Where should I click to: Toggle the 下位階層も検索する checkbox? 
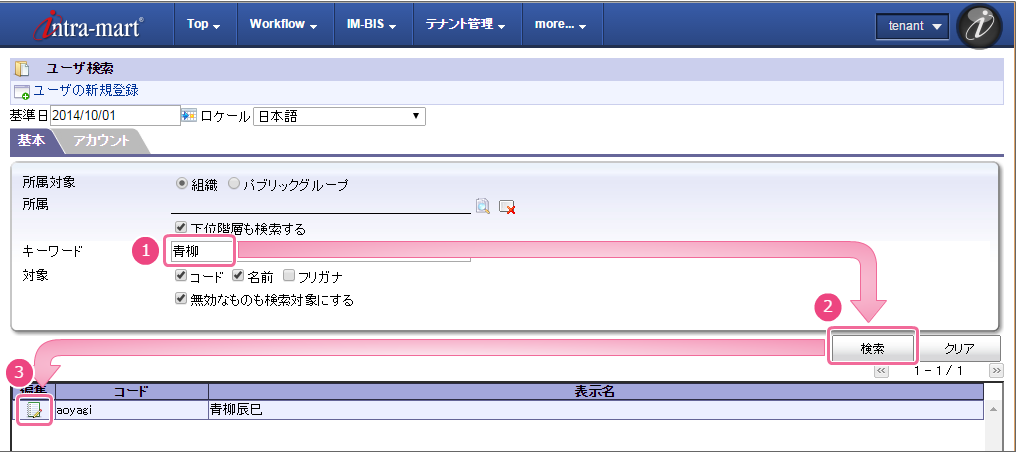coord(181,228)
